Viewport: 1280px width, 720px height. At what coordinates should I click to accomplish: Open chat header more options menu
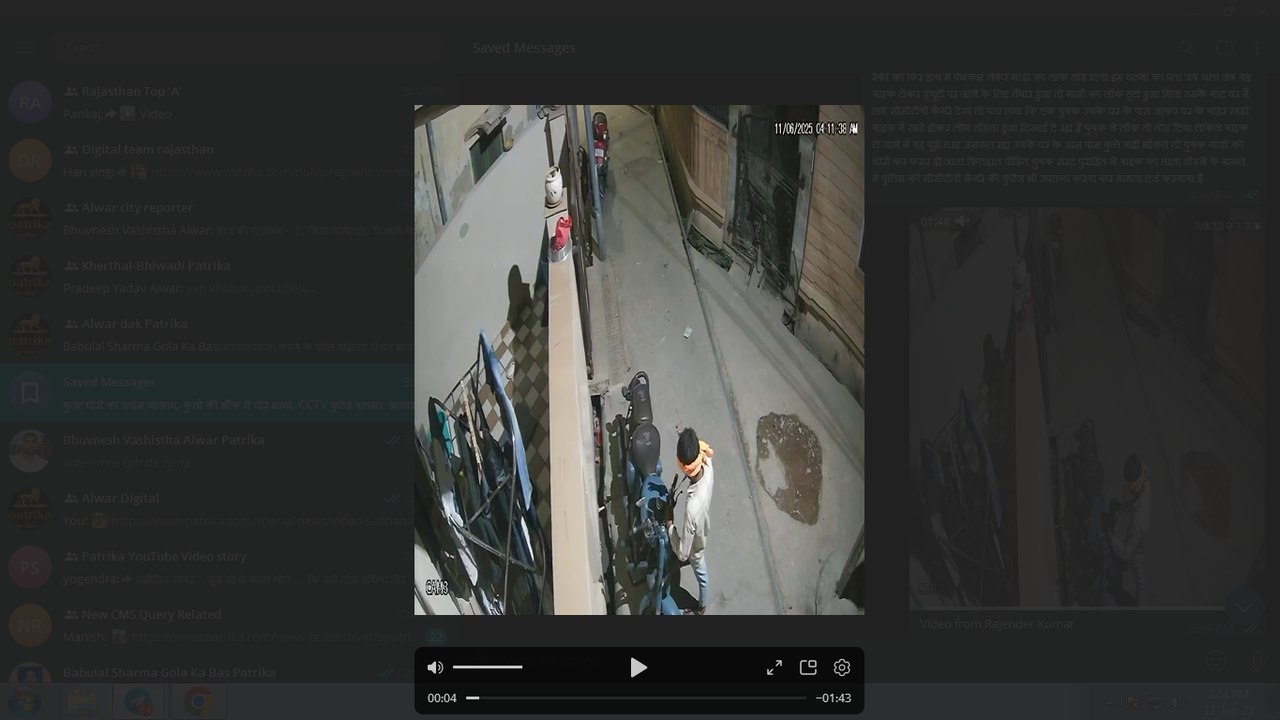click(1257, 47)
